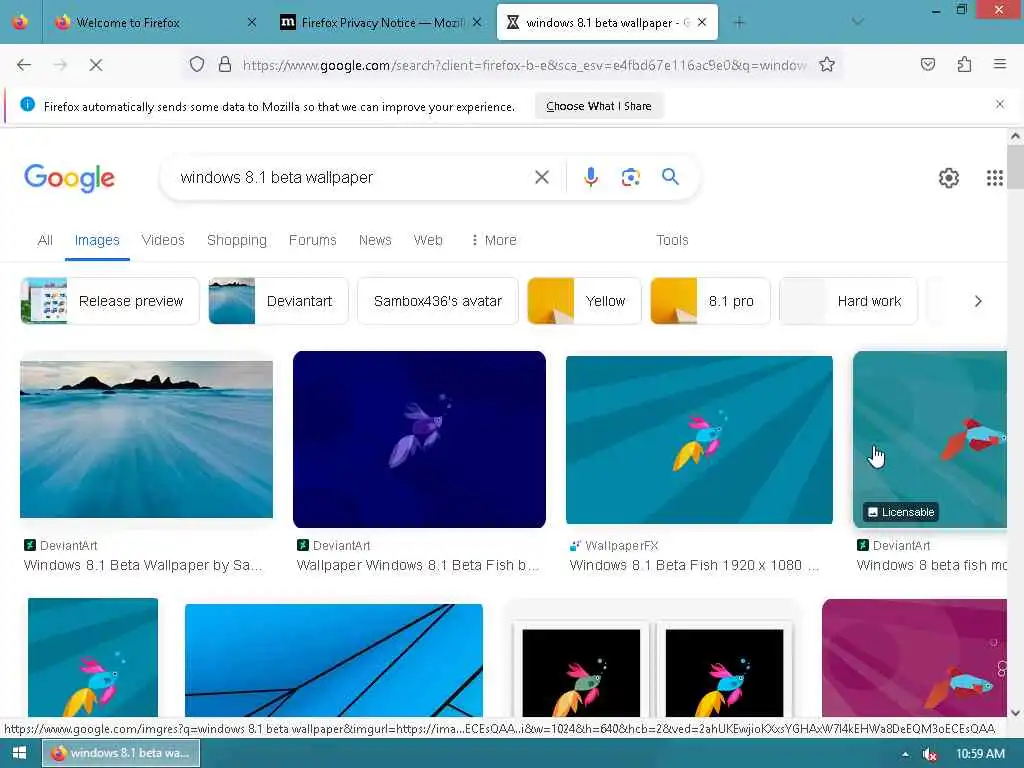1024x768 pixels.
Task: Show hidden tray icons arrow
Action: 904,754
